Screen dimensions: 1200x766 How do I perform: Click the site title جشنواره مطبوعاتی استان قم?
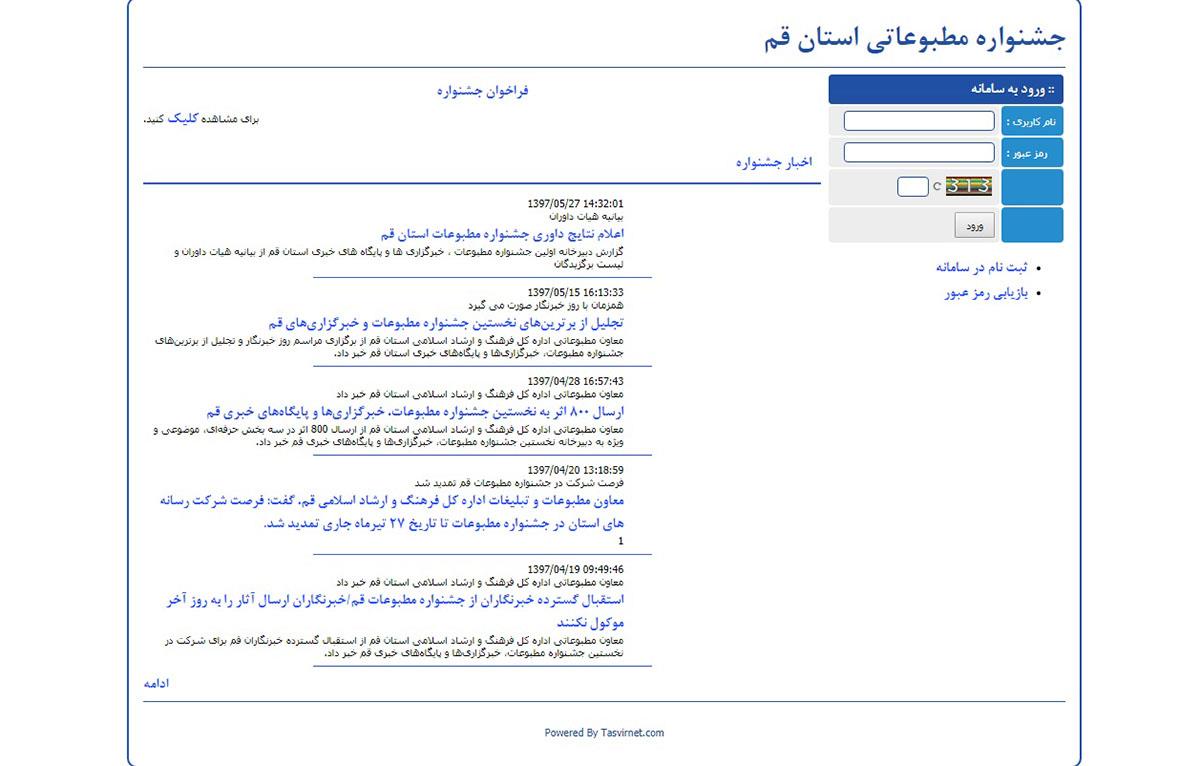[x=915, y=38]
